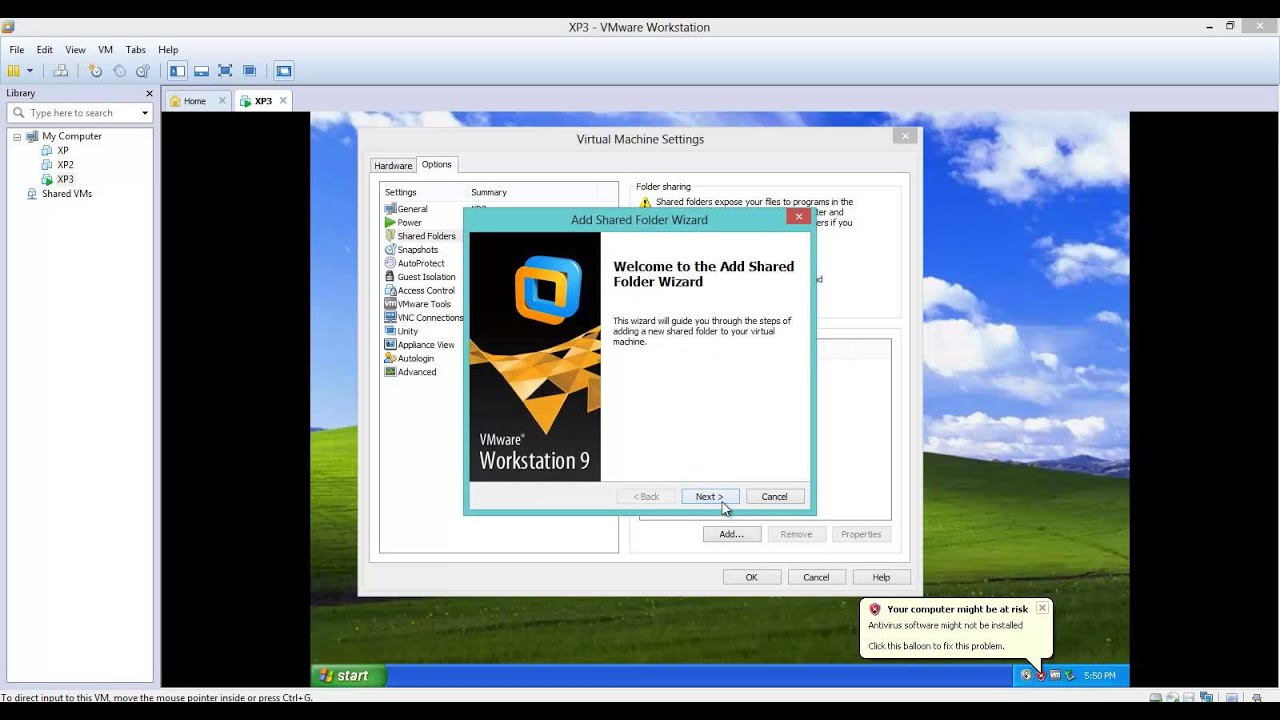This screenshot has width=1280, height=720.
Task: Dismiss the antivirus risk balloon
Action: pyautogui.click(x=1041, y=608)
